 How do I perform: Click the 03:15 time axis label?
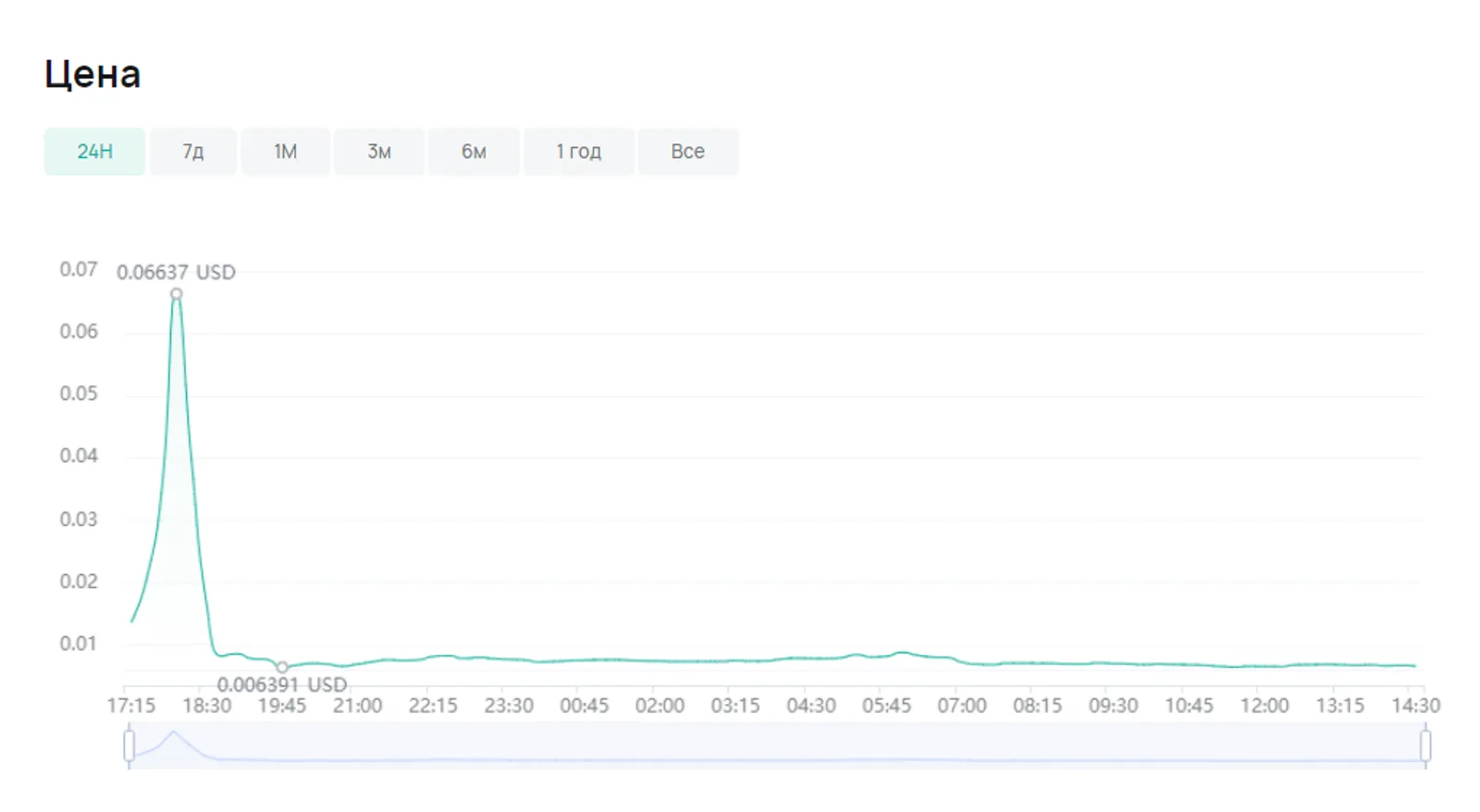click(735, 706)
